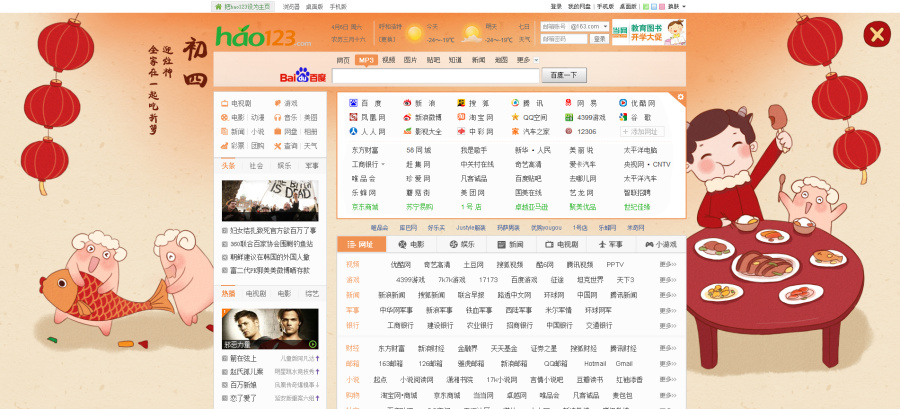Click the 彩票 category icon in sidebar
This screenshot has height=409, width=900.
[x=224, y=146]
